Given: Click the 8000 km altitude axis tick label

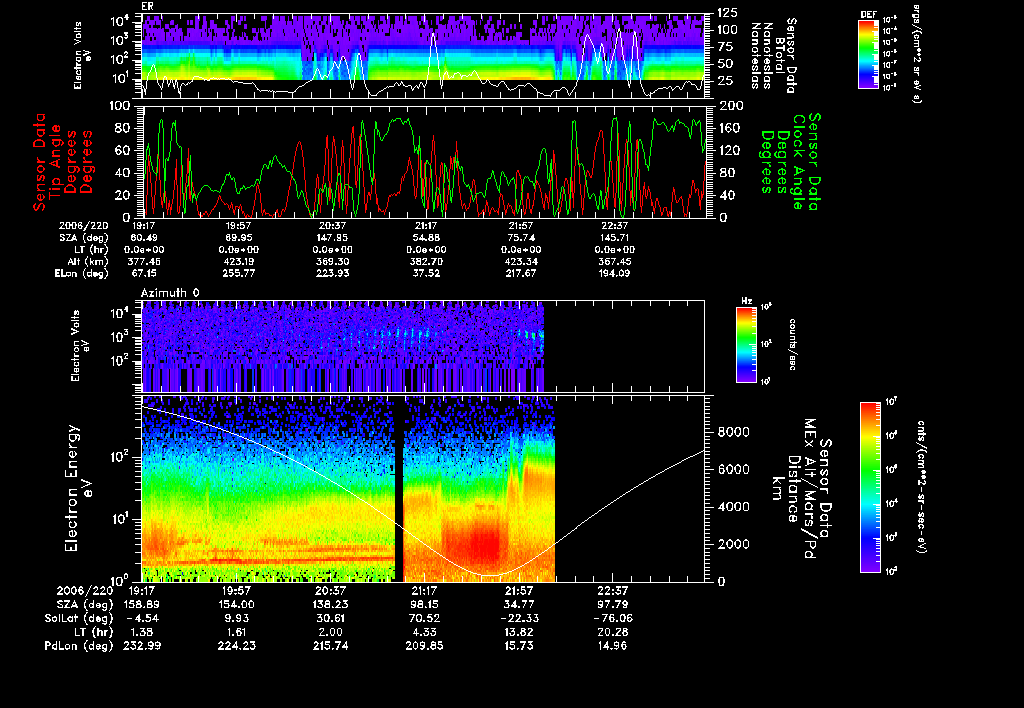Looking at the screenshot, I should 733,432.
